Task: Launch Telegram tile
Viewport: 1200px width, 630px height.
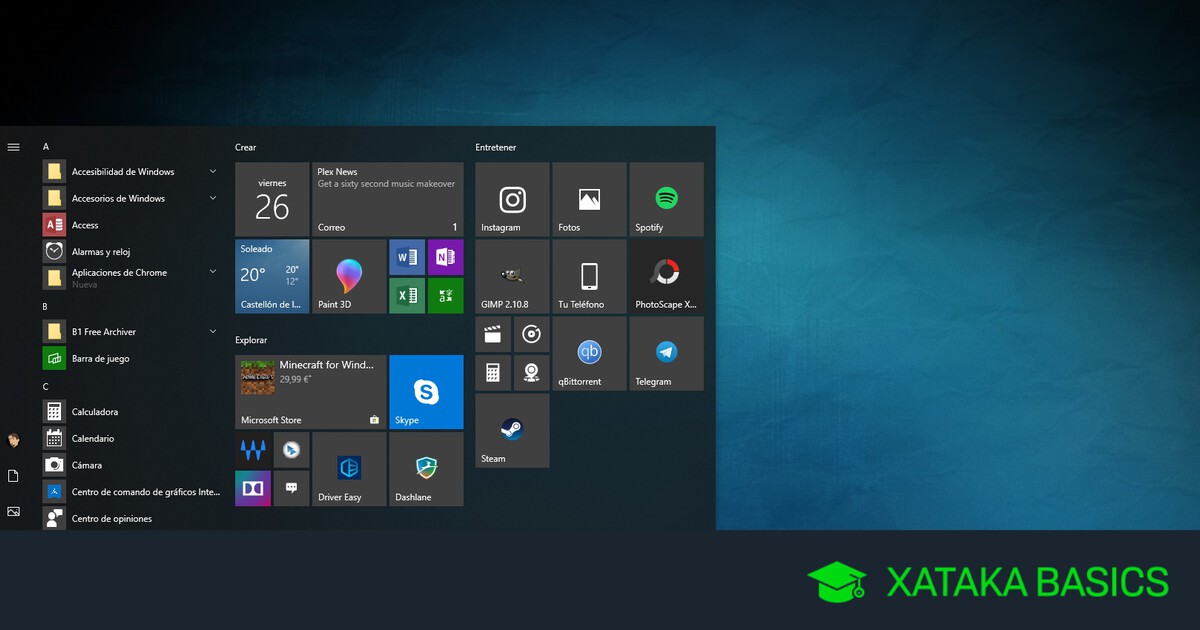Action: (x=666, y=353)
